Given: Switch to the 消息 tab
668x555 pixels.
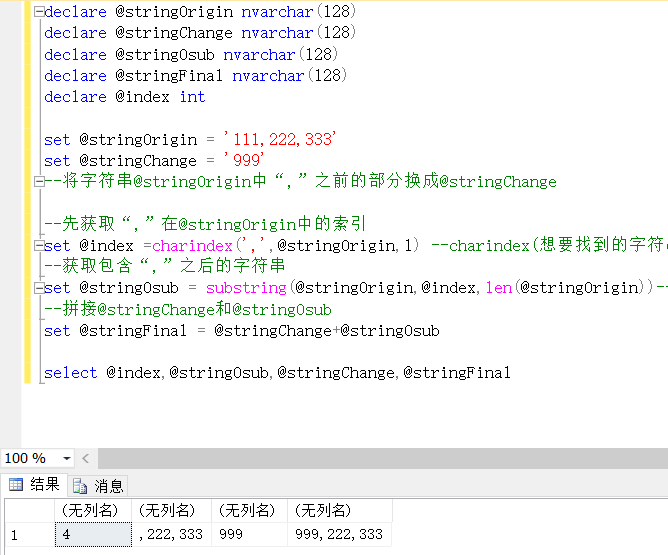Looking at the screenshot, I should point(98,486).
